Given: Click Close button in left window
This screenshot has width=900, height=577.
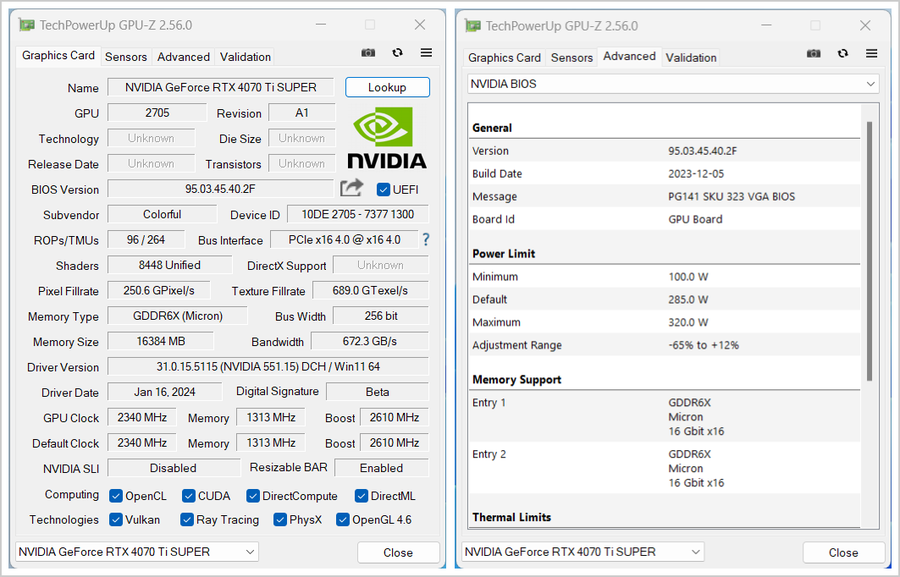Looking at the screenshot, I should (398, 552).
